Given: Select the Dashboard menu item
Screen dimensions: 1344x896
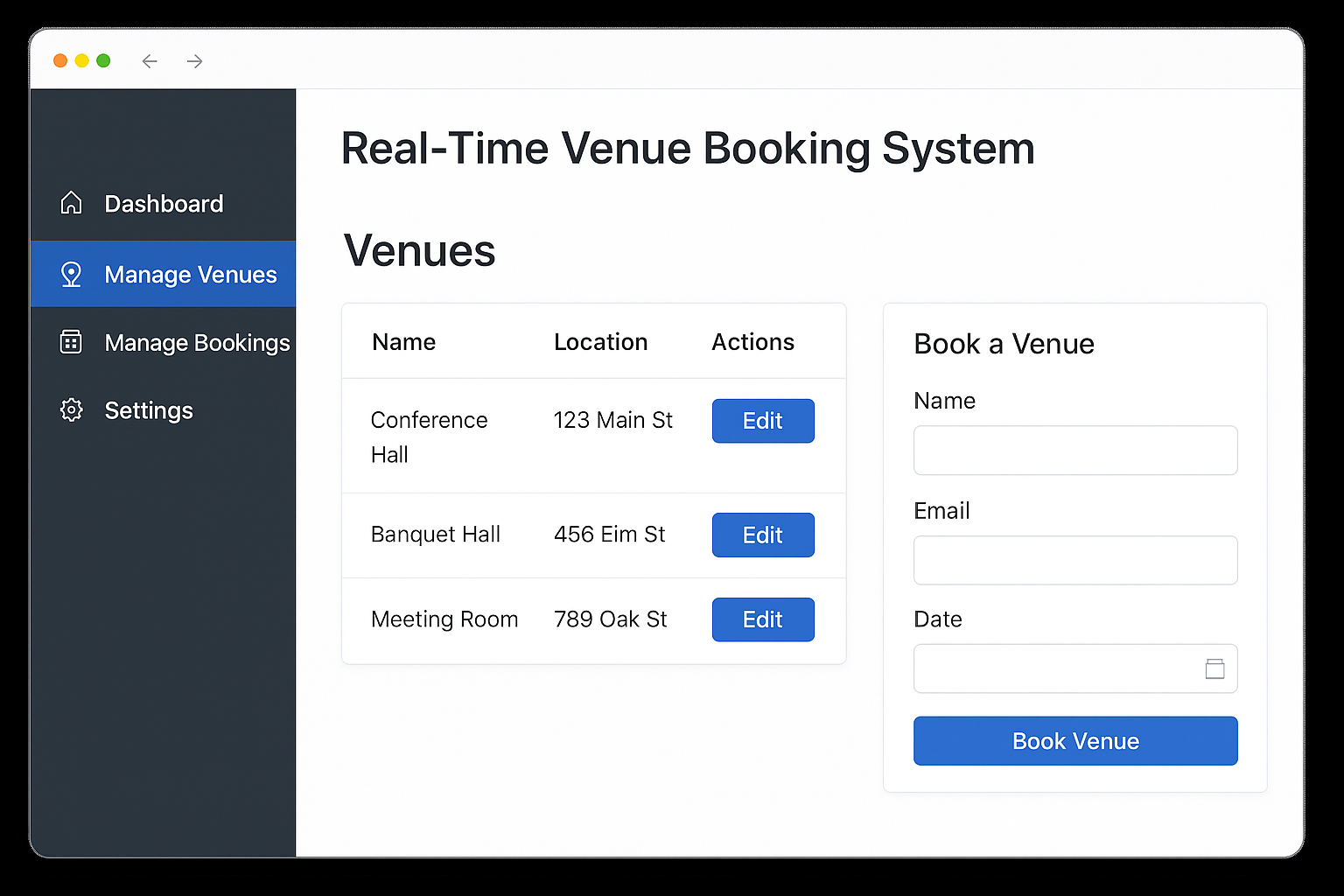Looking at the screenshot, I should 164,203.
